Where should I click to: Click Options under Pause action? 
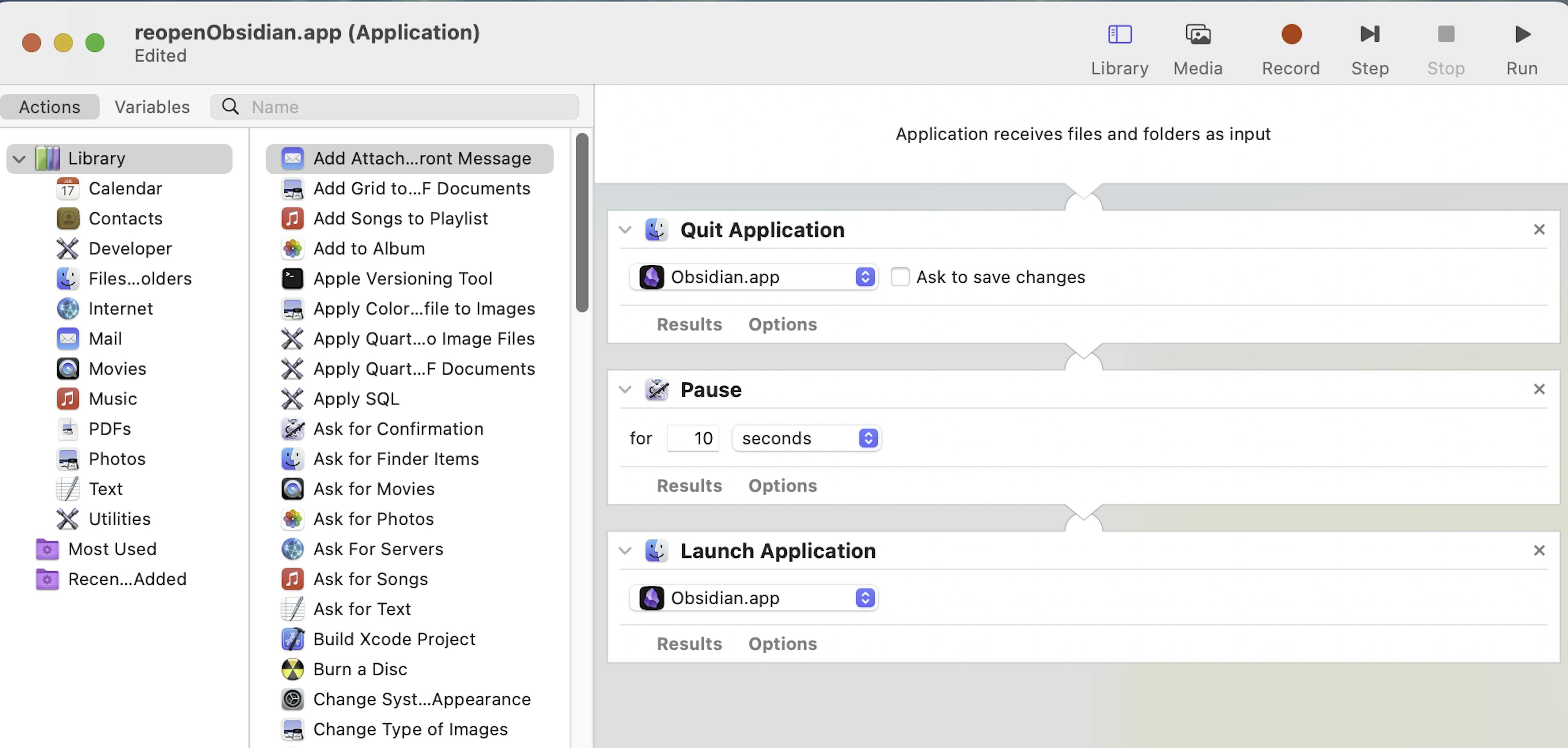click(x=782, y=486)
